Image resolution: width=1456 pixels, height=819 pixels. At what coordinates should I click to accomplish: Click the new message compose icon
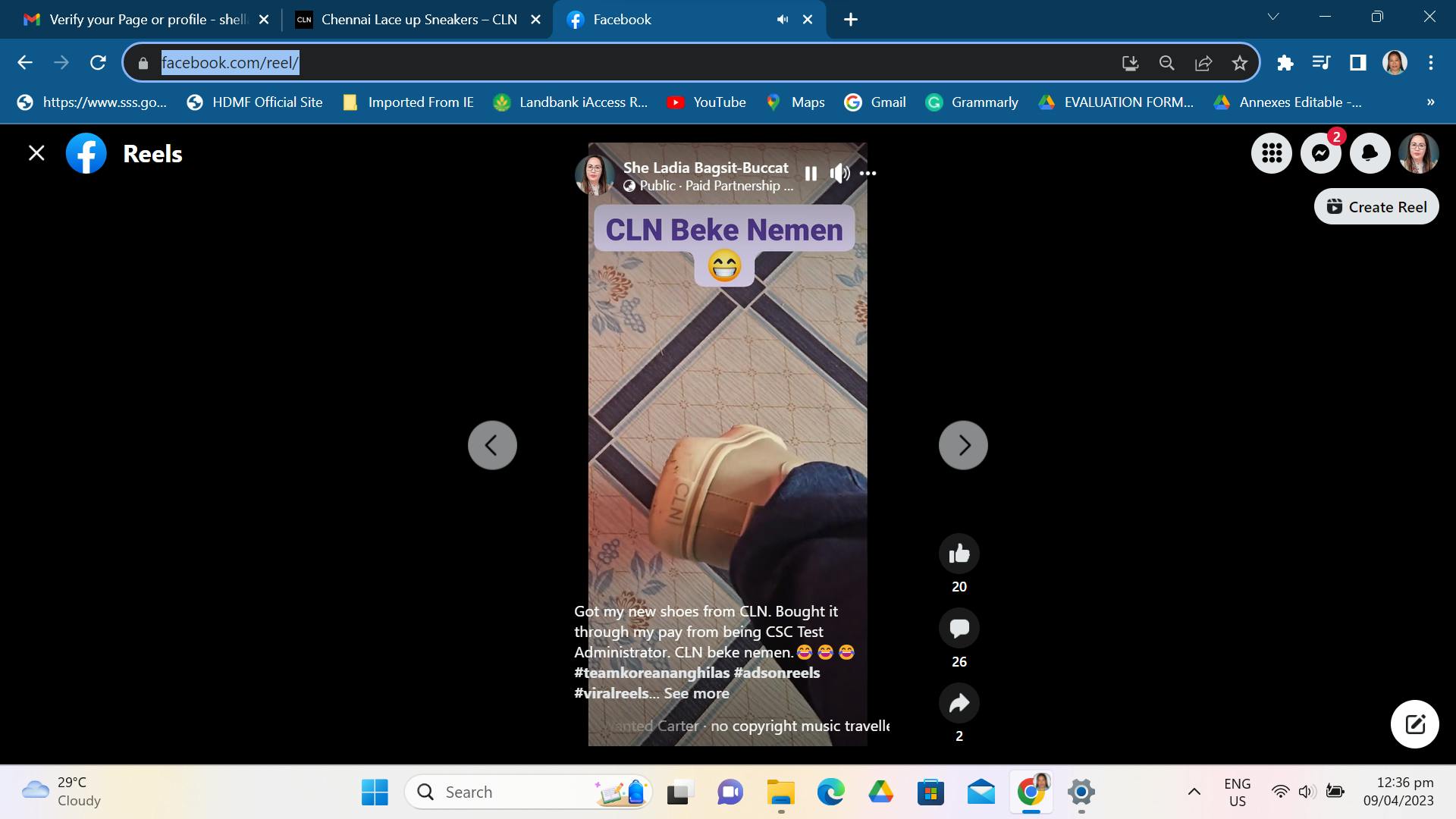(x=1414, y=724)
